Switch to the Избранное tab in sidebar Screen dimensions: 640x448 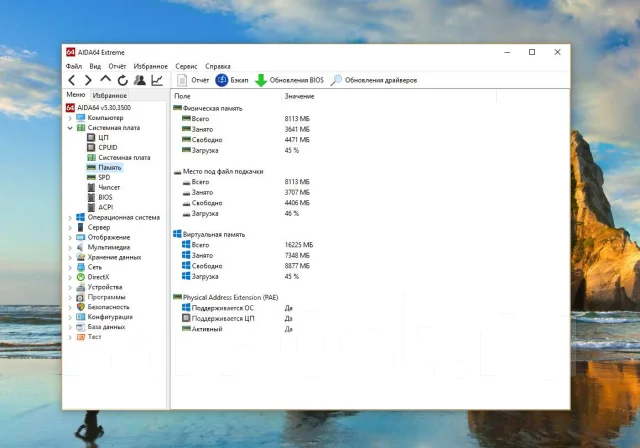click(109, 95)
